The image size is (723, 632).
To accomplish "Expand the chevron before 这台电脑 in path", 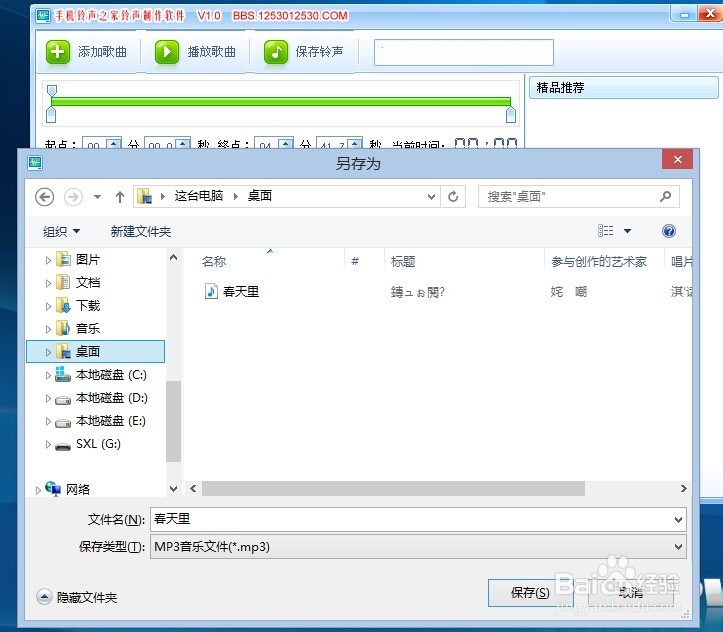I will coord(163,196).
